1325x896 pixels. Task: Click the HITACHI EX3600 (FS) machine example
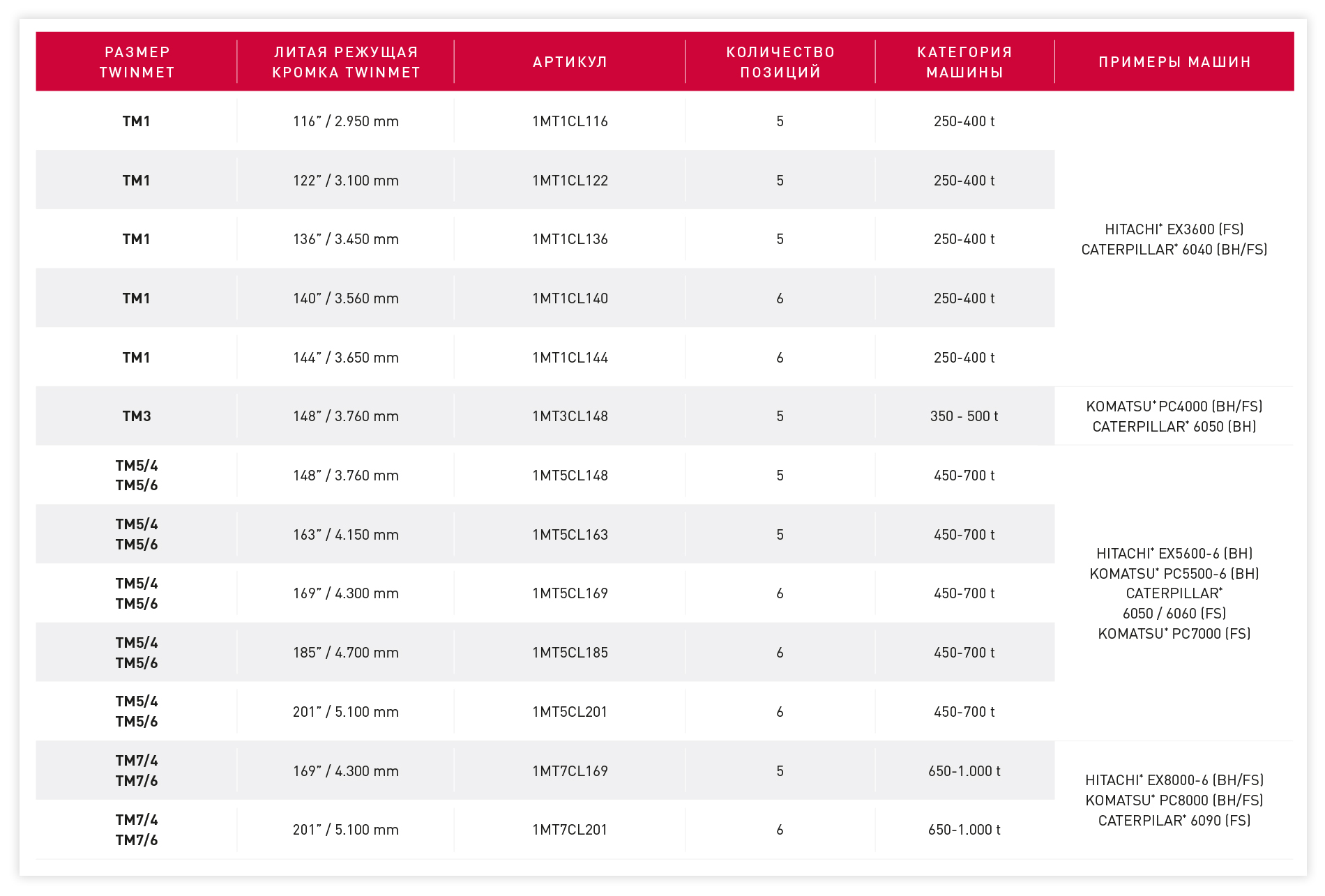tap(1174, 229)
